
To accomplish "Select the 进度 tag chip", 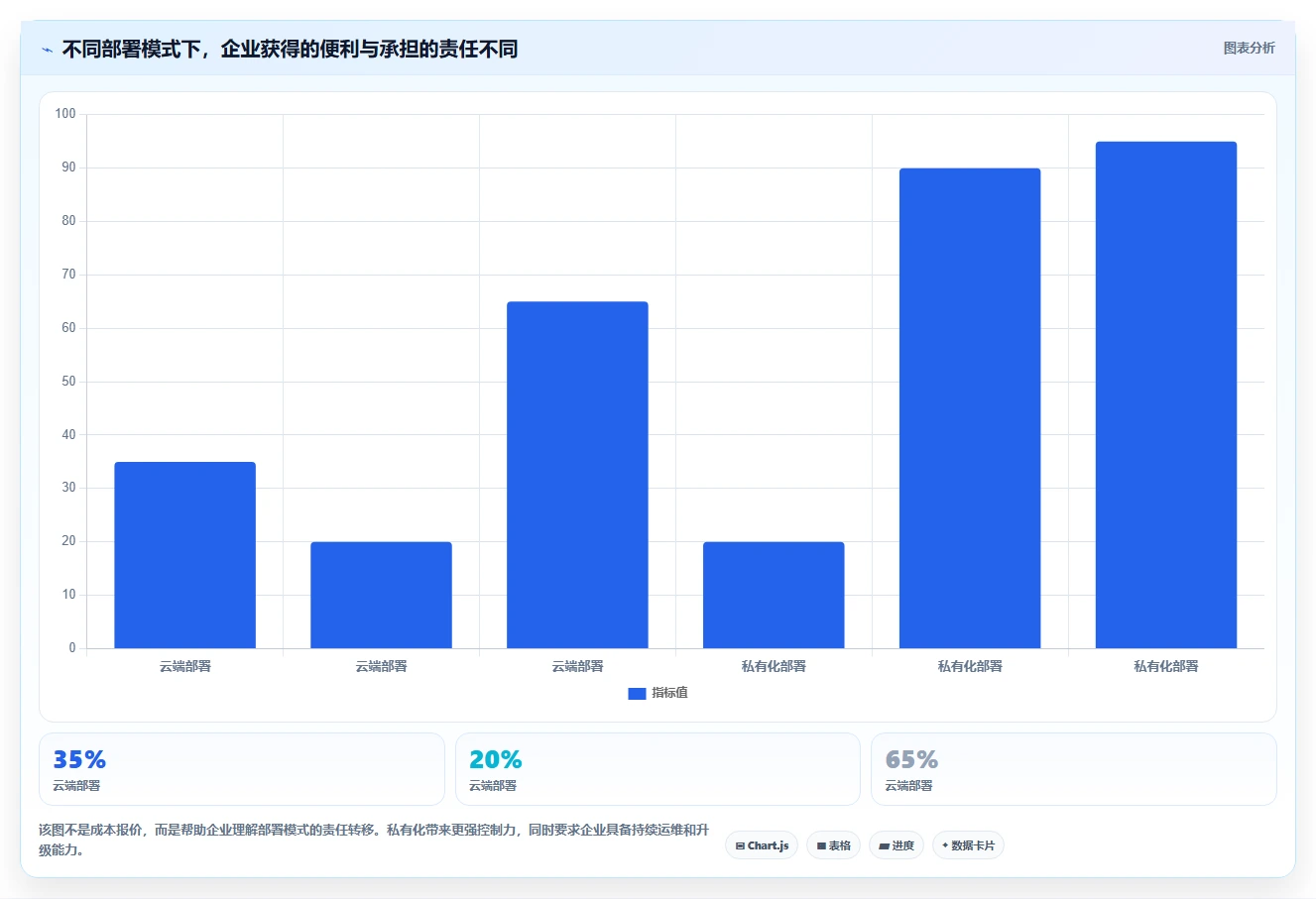I will pos(897,845).
